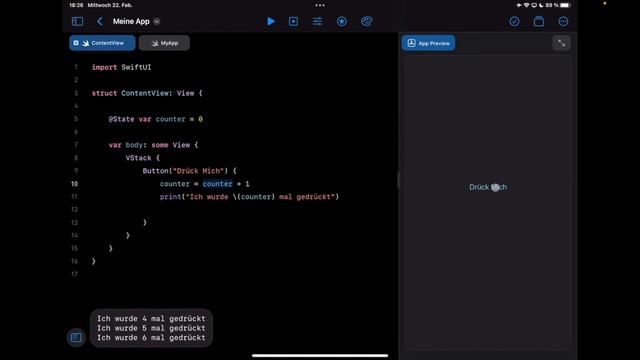The width and height of the screenshot is (640, 360).
Task: Expand the preview to fullscreen
Action: (562, 43)
